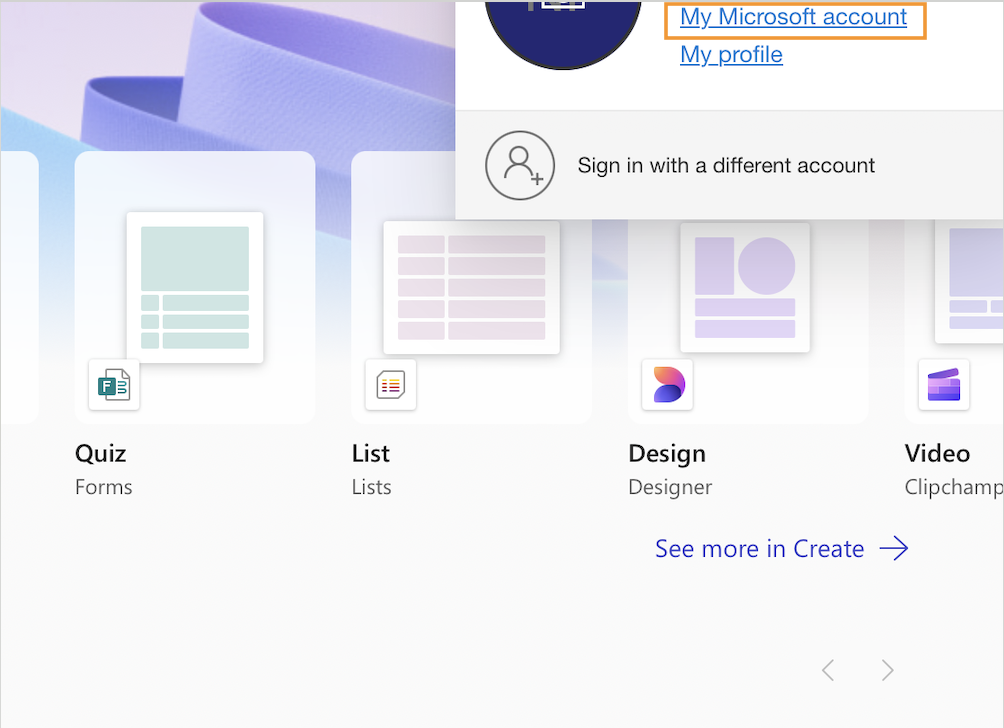Click the Clipchamp label under Video
This screenshot has height=728, width=1004.
click(954, 488)
